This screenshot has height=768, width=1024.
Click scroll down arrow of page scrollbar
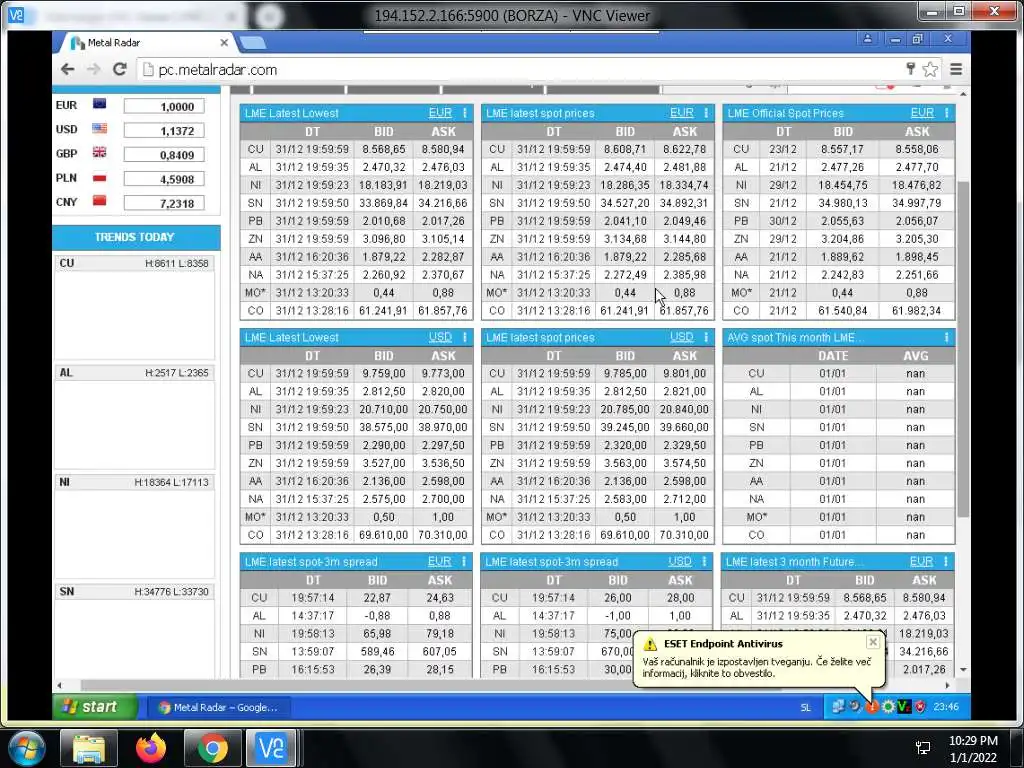click(963, 671)
